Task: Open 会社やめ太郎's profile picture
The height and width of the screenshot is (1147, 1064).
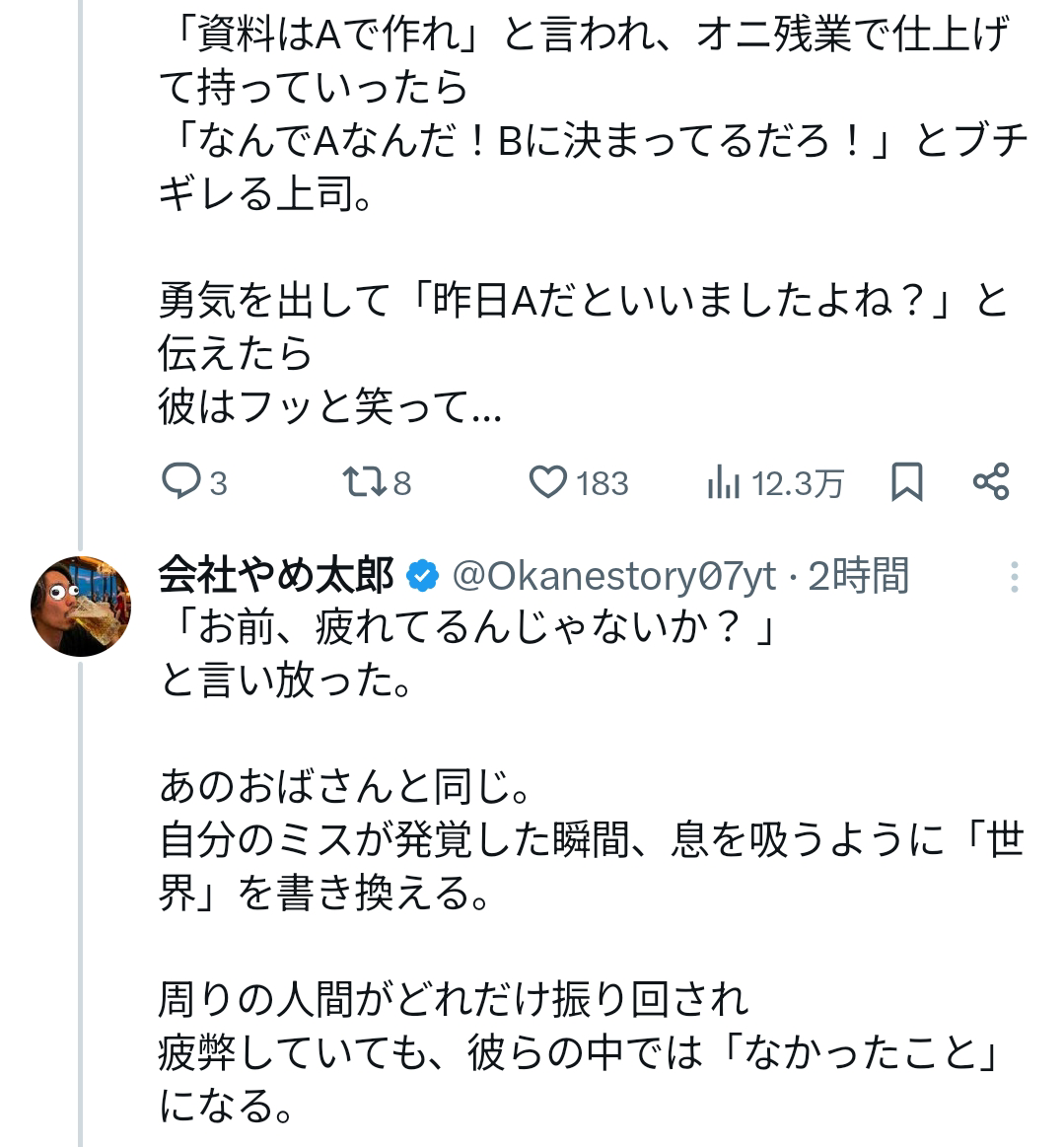Action: click(81, 606)
